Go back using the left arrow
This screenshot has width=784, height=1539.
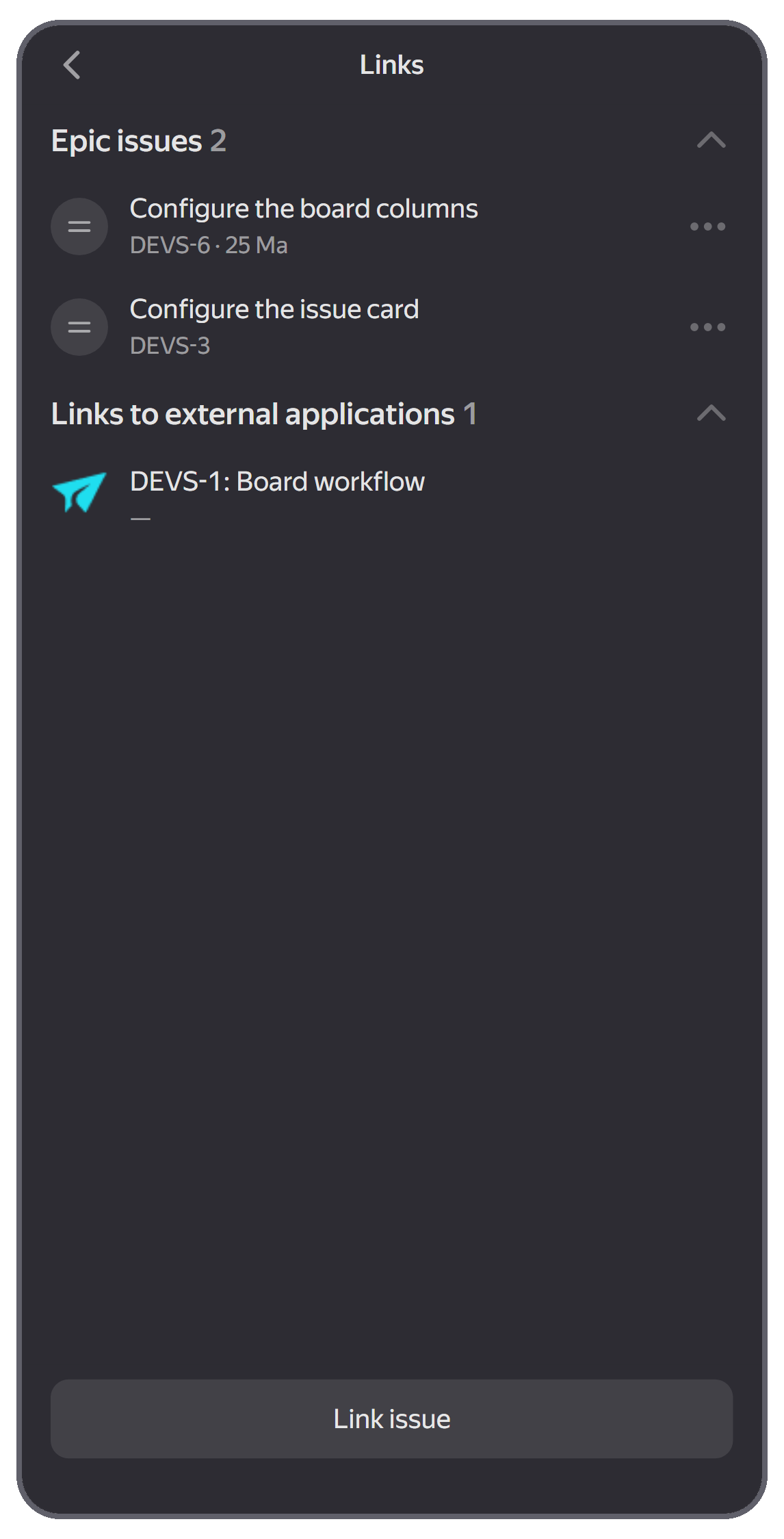72,65
